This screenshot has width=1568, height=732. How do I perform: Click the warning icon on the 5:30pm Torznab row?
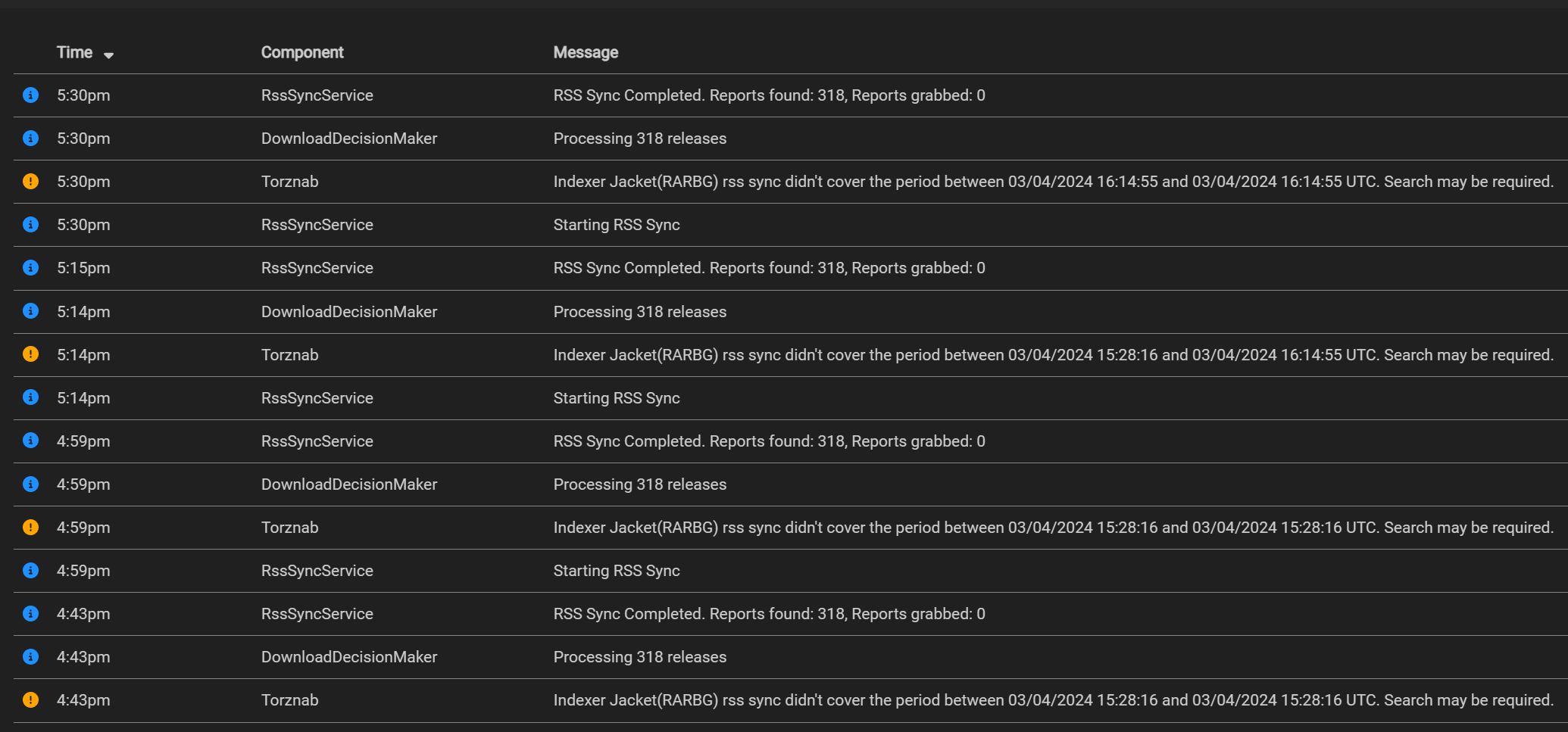tap(30, 182)
